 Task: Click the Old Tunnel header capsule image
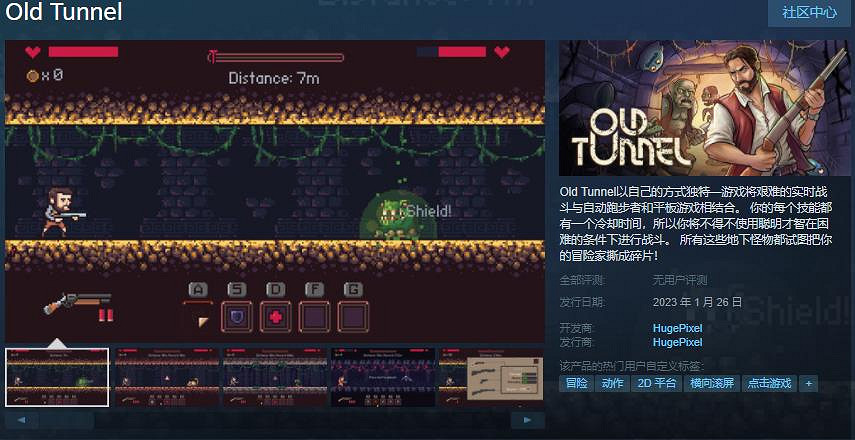(x=705, y=108)
